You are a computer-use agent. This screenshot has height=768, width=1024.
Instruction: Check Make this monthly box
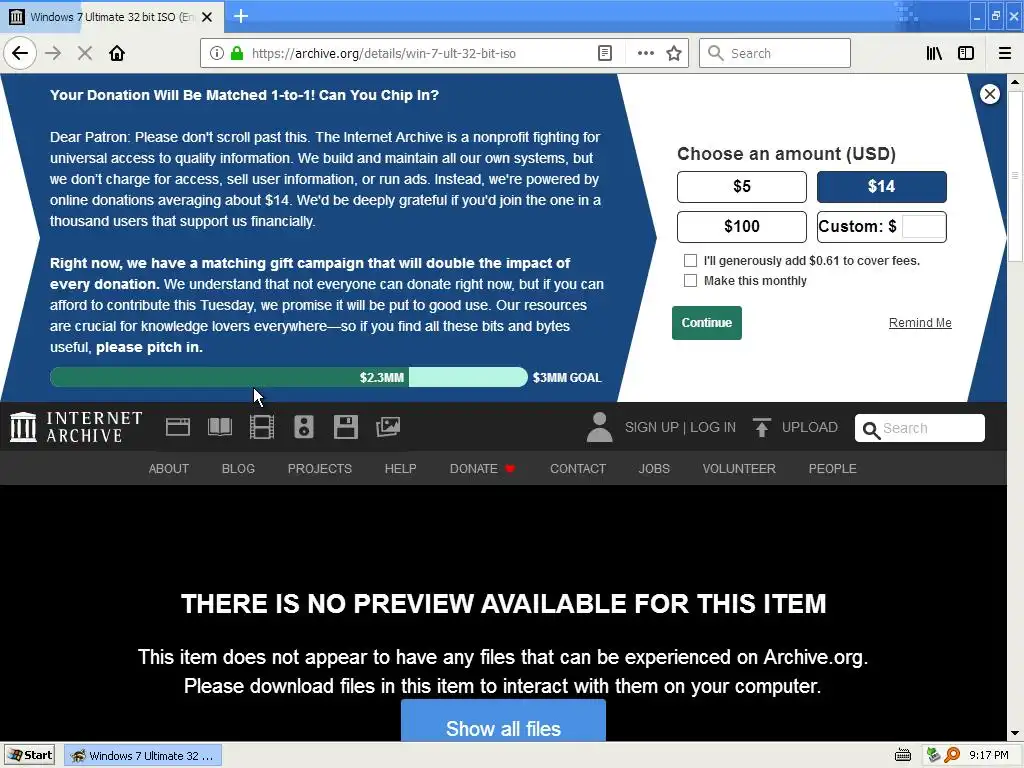[x=690, y=281]
